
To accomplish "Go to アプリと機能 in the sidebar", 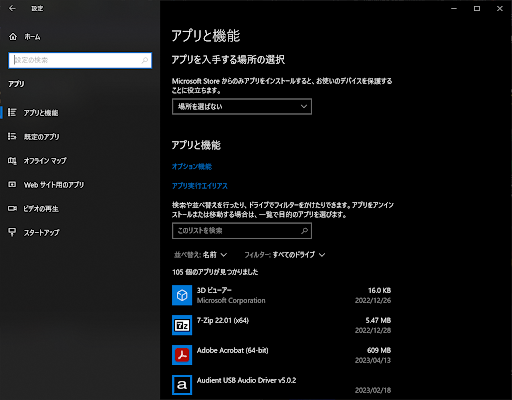I will point(41,113).
